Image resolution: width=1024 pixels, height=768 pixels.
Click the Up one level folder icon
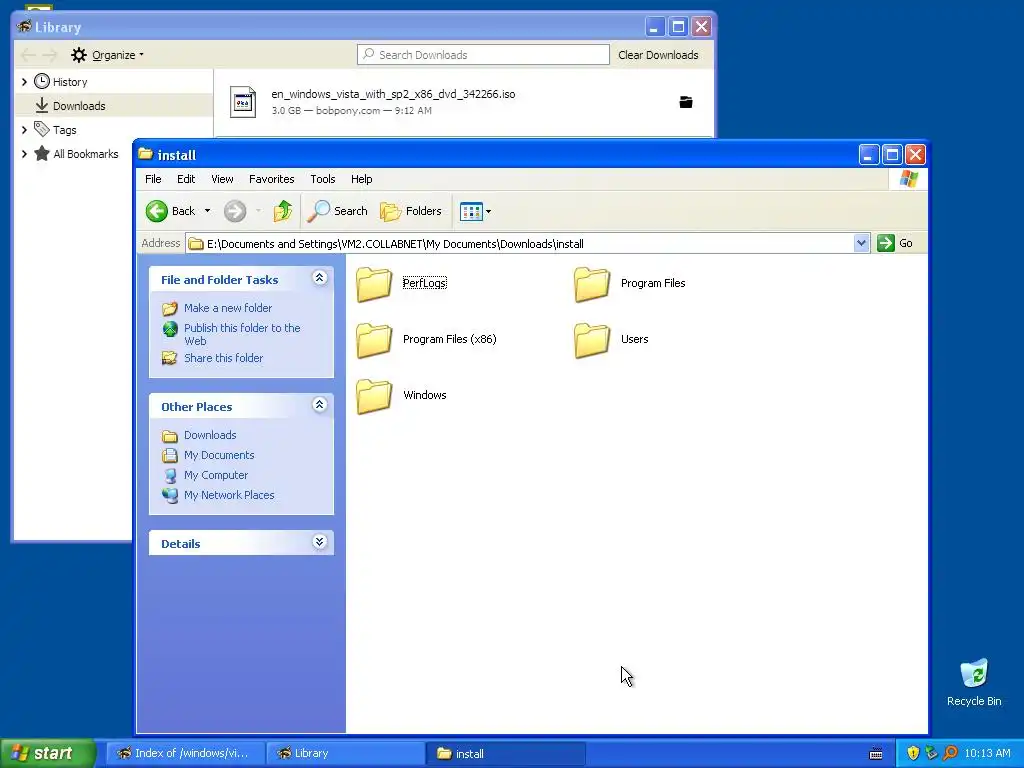[283, 211]
